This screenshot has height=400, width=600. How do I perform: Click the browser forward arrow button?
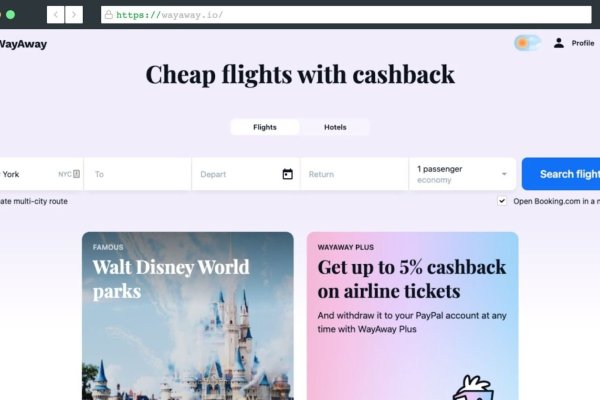[74, 15]
